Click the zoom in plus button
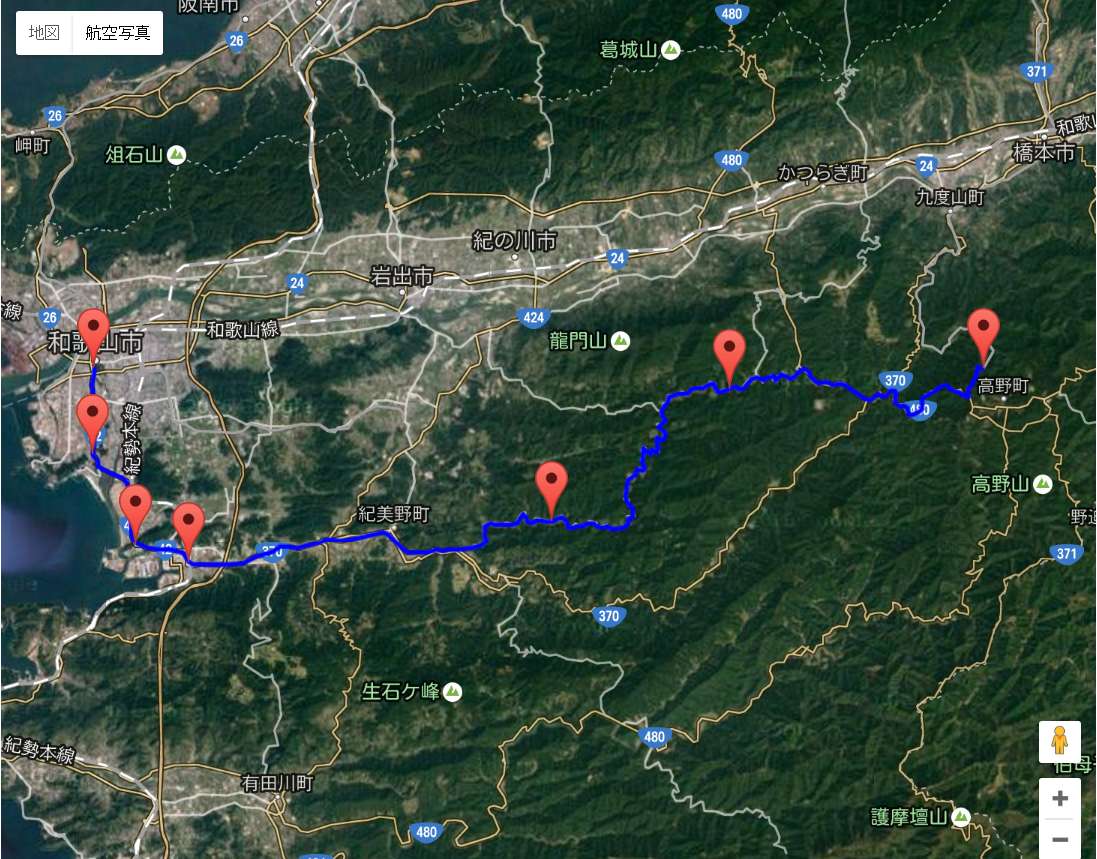The width and height of the screenshot is (1097, 859). pyautogui.click(x=1060, y=798)
